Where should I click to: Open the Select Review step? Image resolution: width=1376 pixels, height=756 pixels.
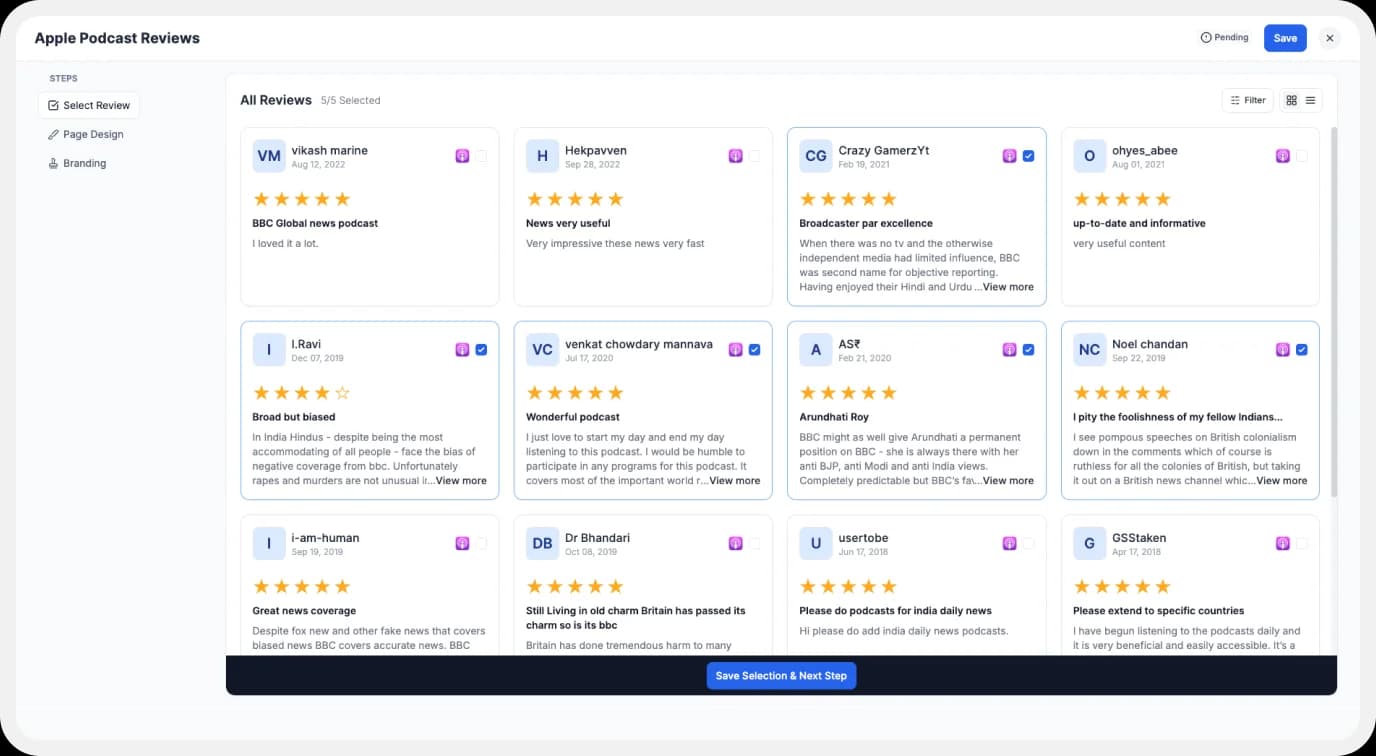88,105
